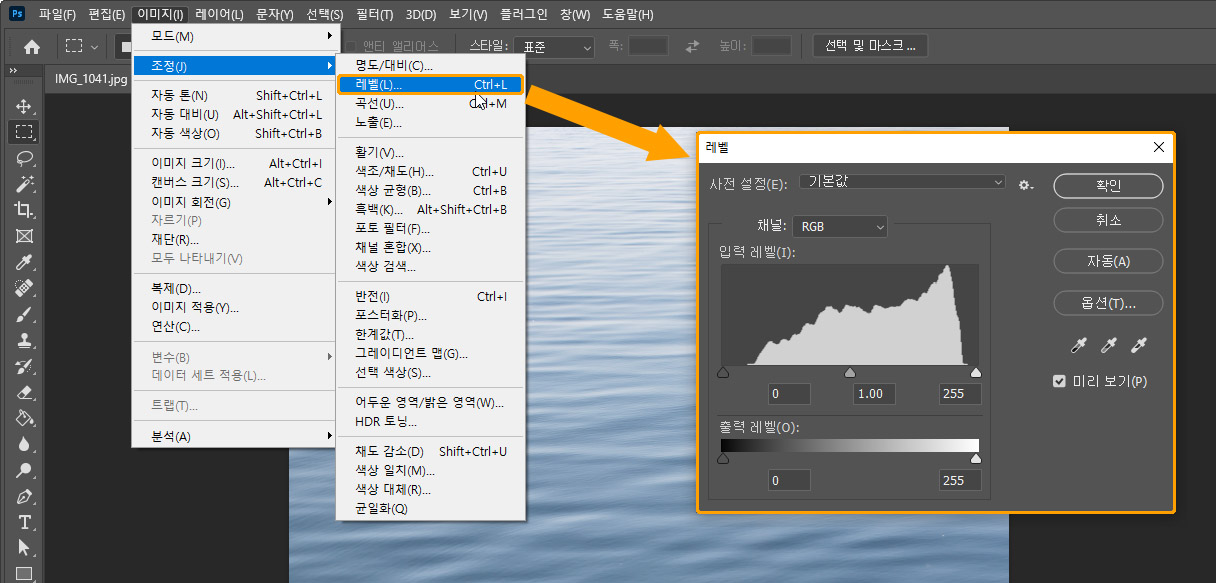This screenshot has width=1216, height=583.
Task: Choose 곡선(U)... menu item
Action: point(430,104)
